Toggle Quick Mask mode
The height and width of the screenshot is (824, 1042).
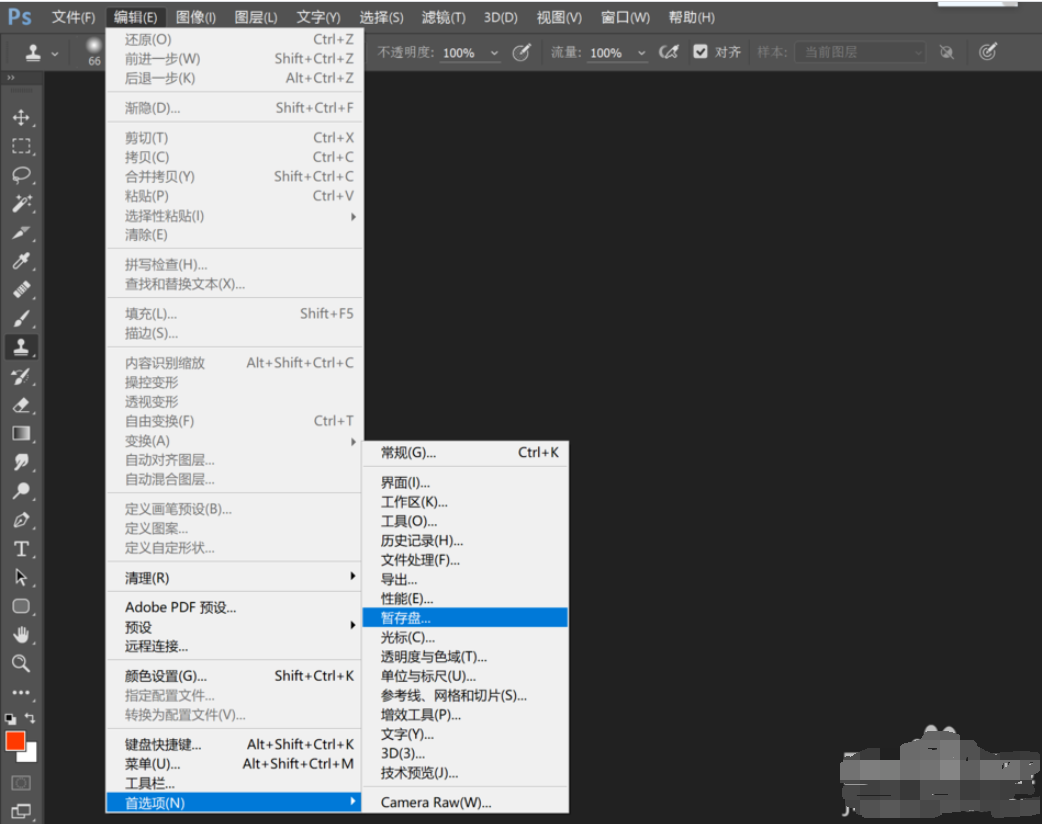21,782
